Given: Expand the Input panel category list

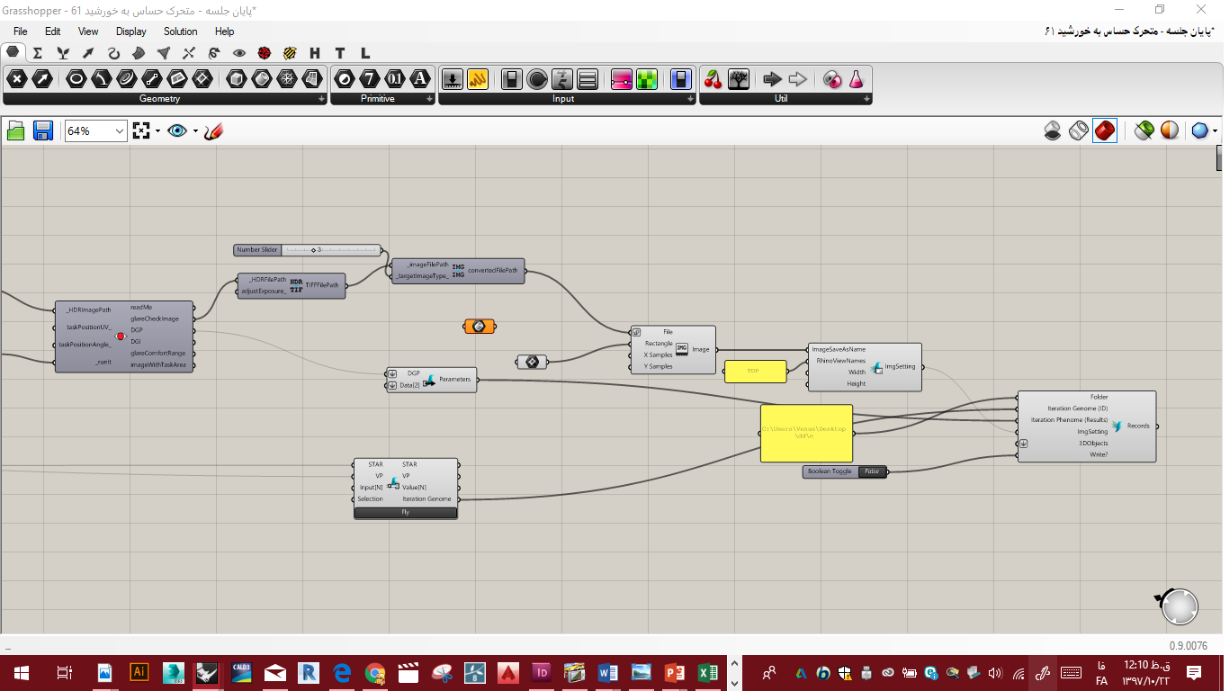Looking at the screenshot, I should click(690, 99).
